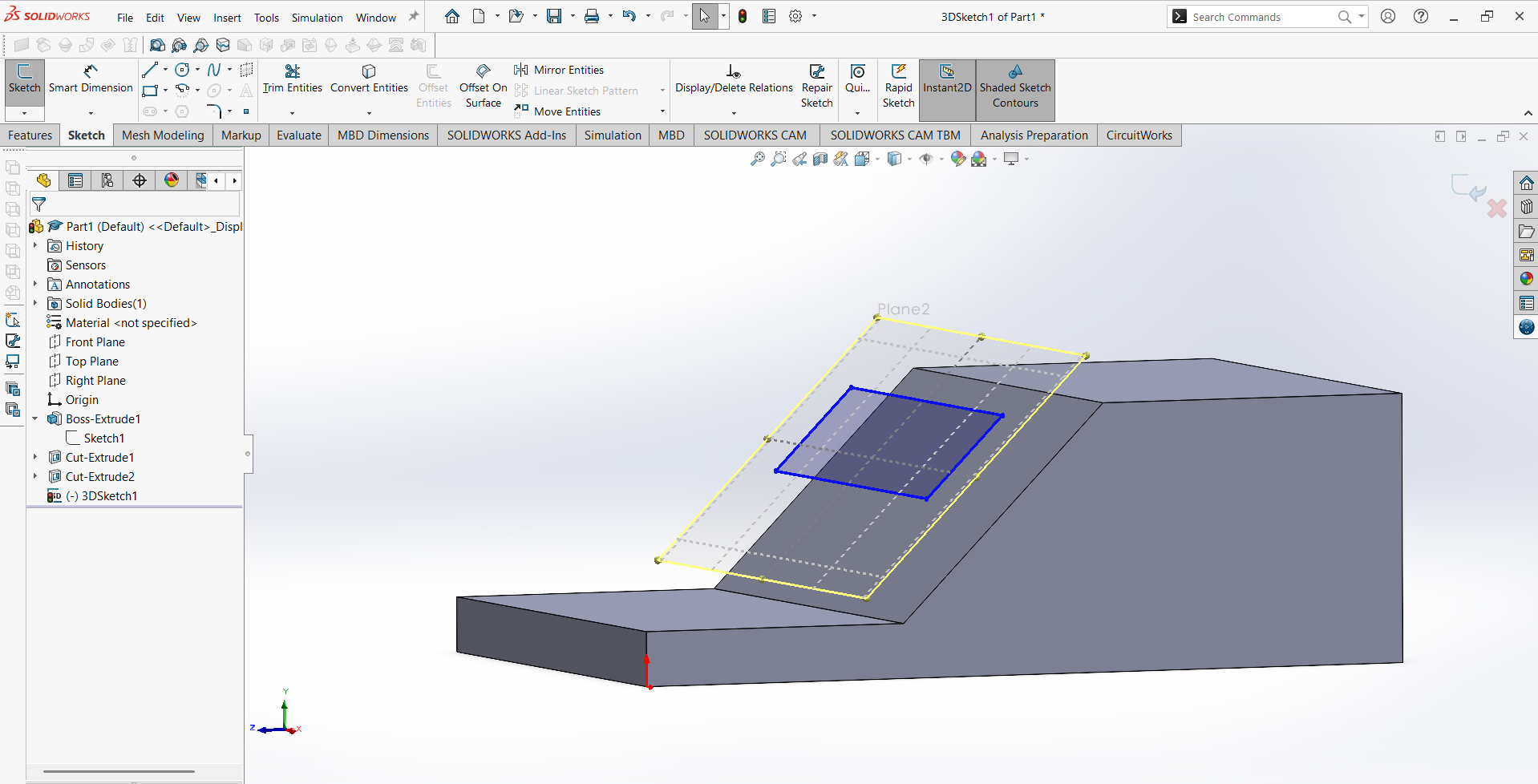Viewport: 1538px width, 784px height.
Task: Click the Previous View icon
Action: pos(799,159)
